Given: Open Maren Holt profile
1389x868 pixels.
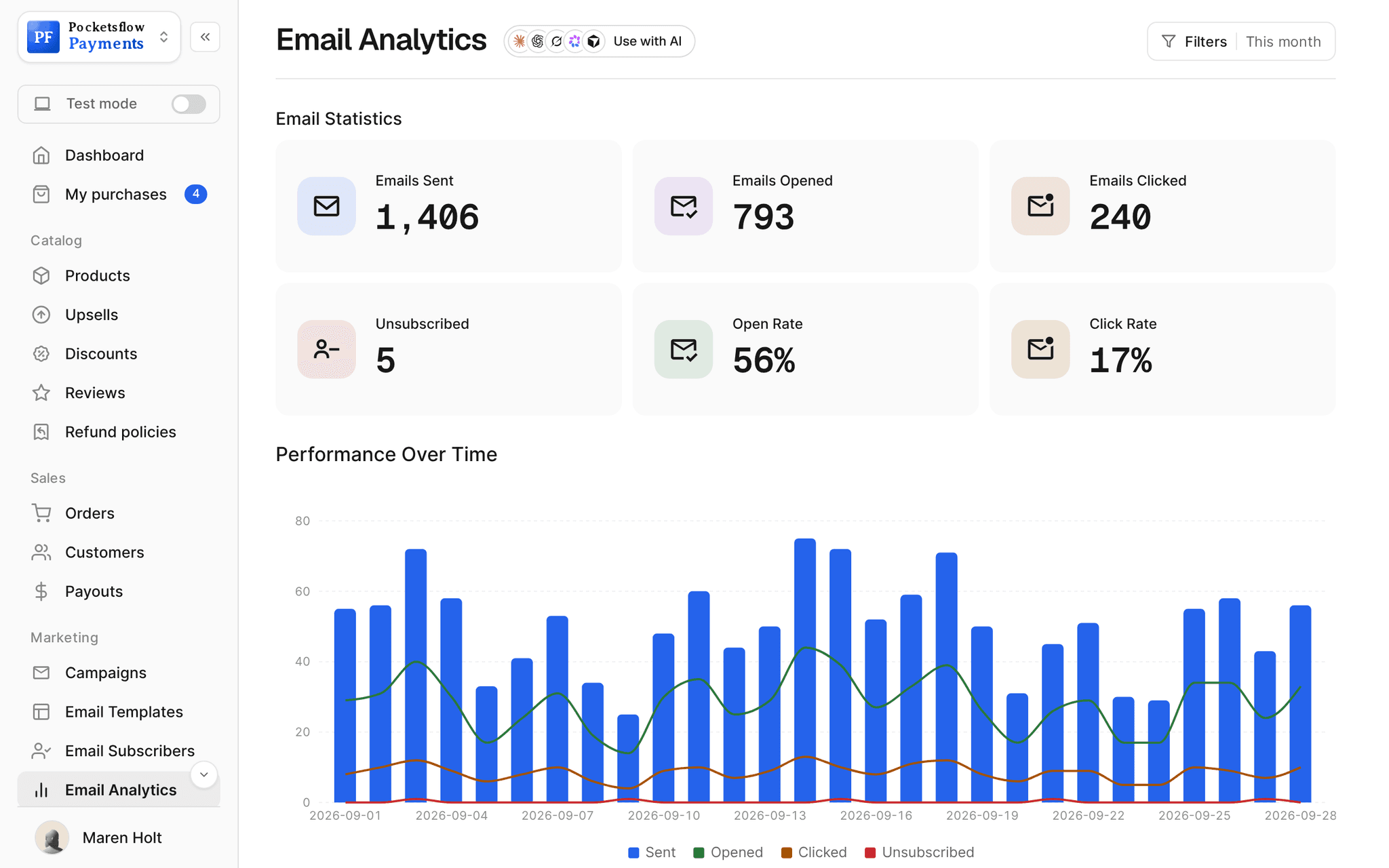Looking at the screenshot, I should [x=119, y=837].
